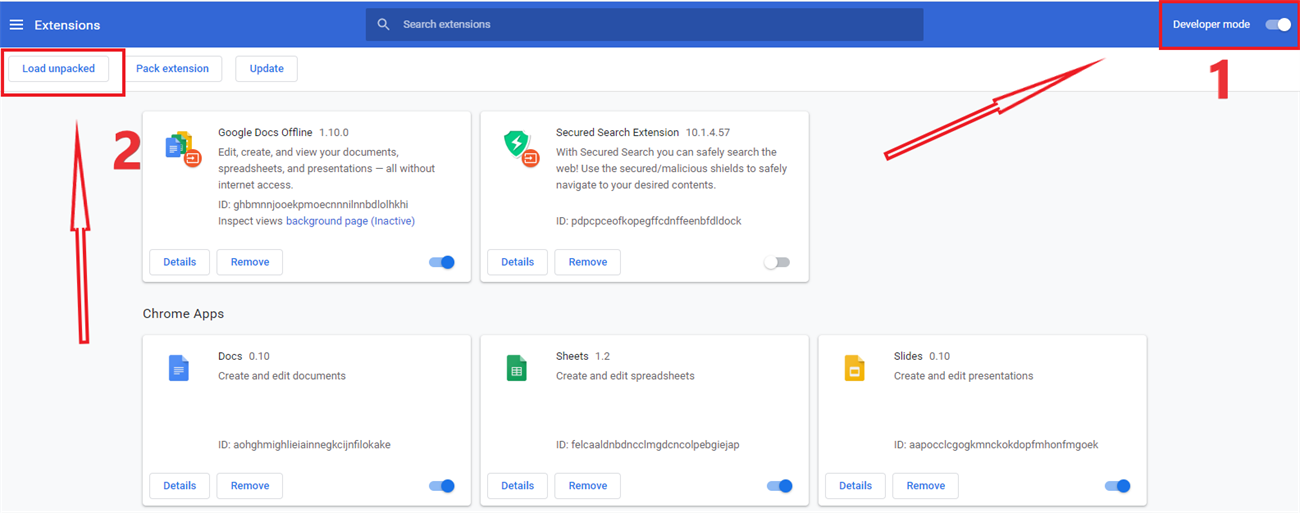
Task: Enable the Secured Search Extension
Action: (777, 262)
